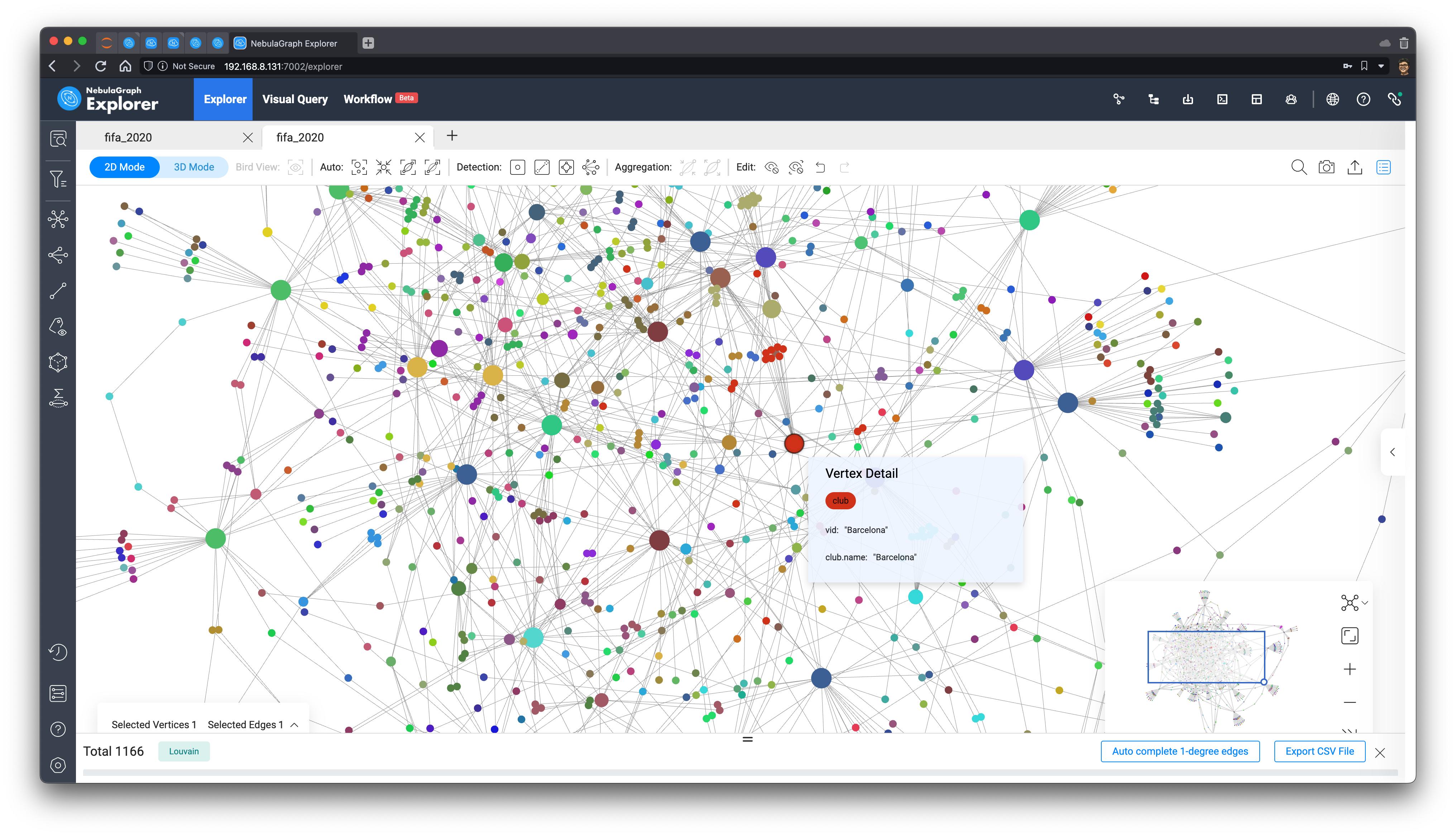Click the browser tab dropdown arrow
The height and width of the screenshot is (836, 1456).
(1381, 67)
